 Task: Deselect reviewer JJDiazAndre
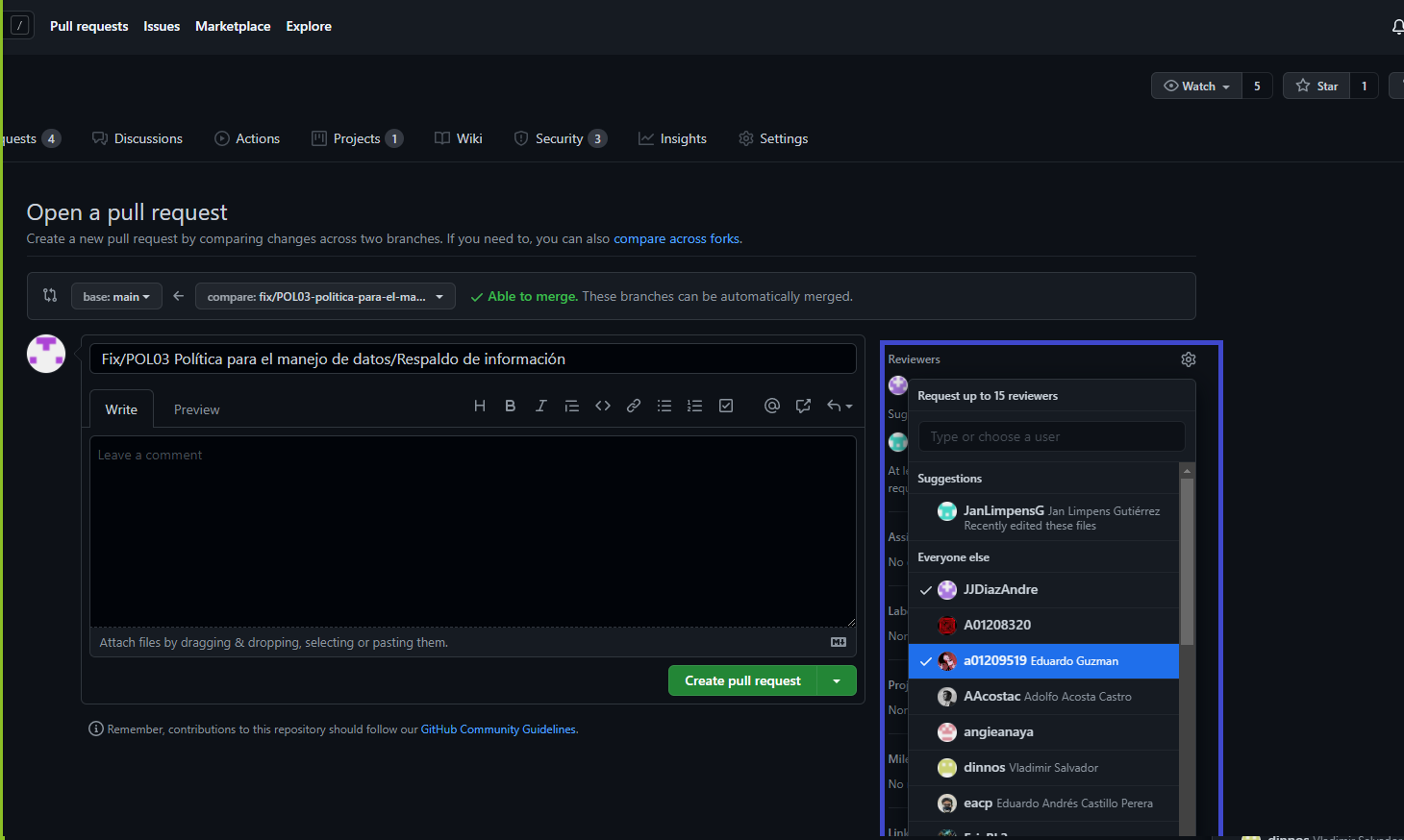click(1043, 590)
